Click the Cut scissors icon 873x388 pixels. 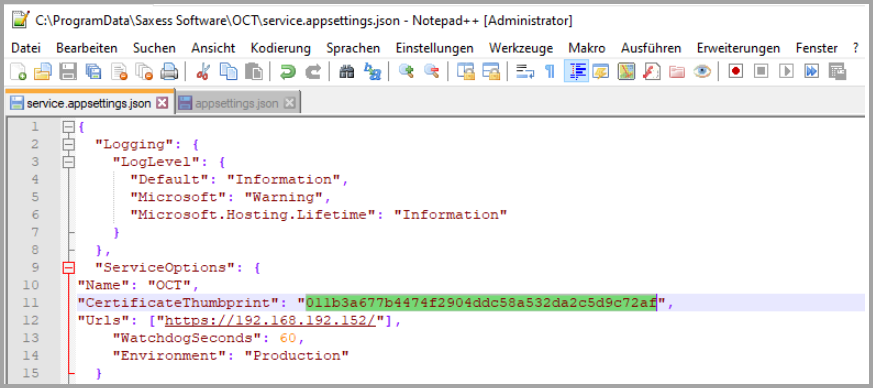[203, 72]
